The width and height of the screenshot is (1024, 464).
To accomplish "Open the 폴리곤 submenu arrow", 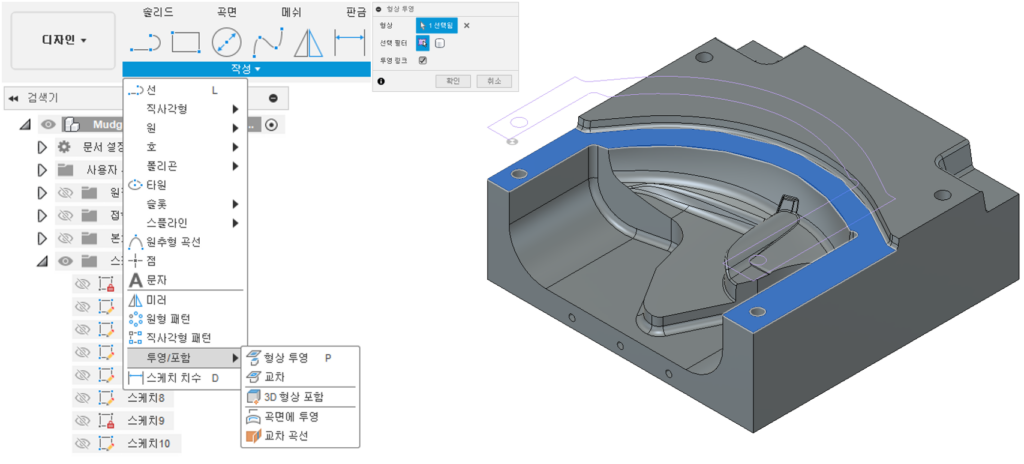I will pos(235,166).
